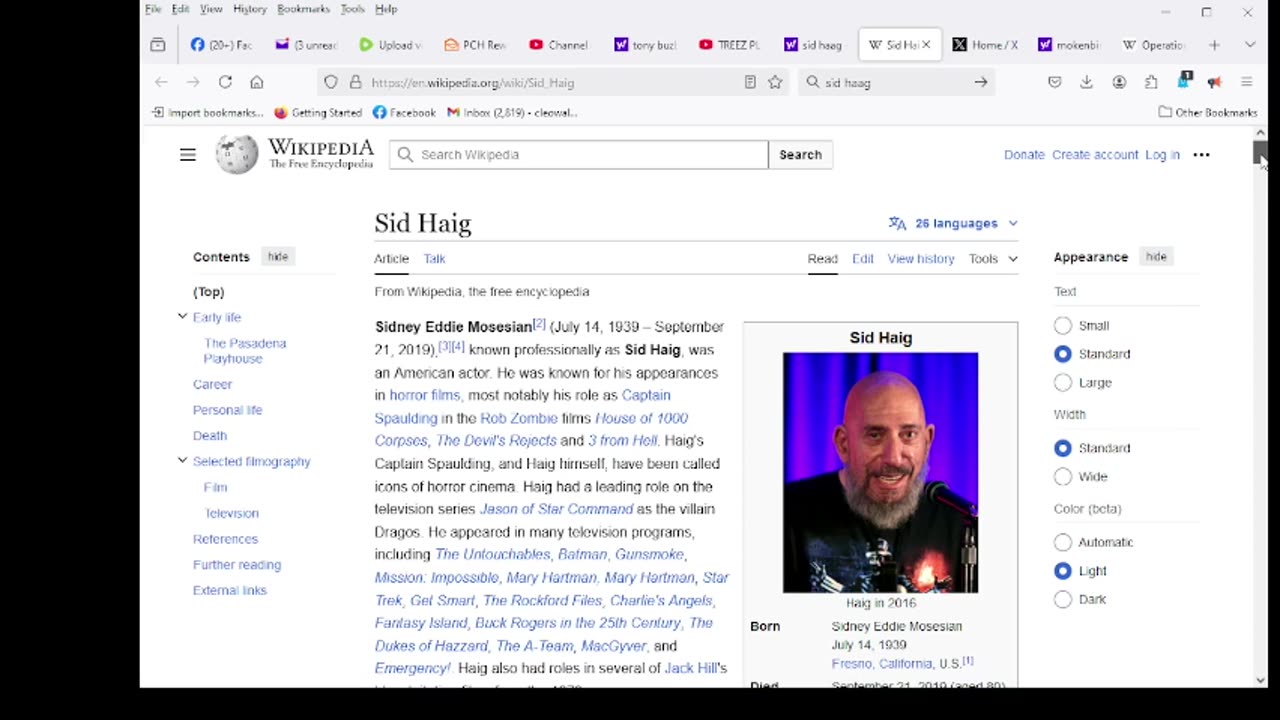
Task: Click the magnifier in the browser search bar
Action: pos(813,83)
